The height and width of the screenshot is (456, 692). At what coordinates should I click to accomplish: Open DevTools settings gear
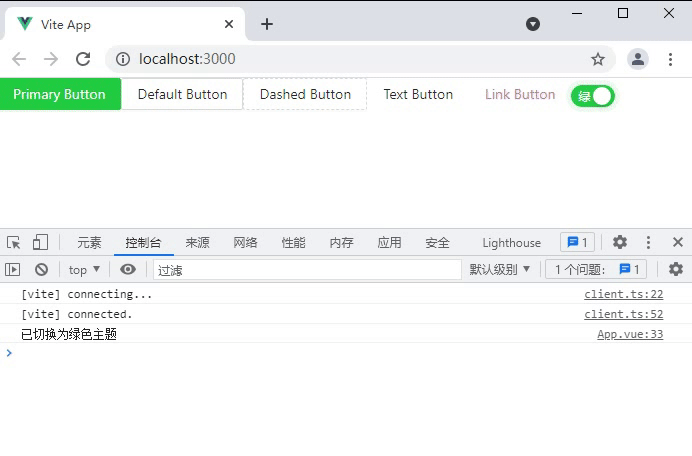[620, 242]
